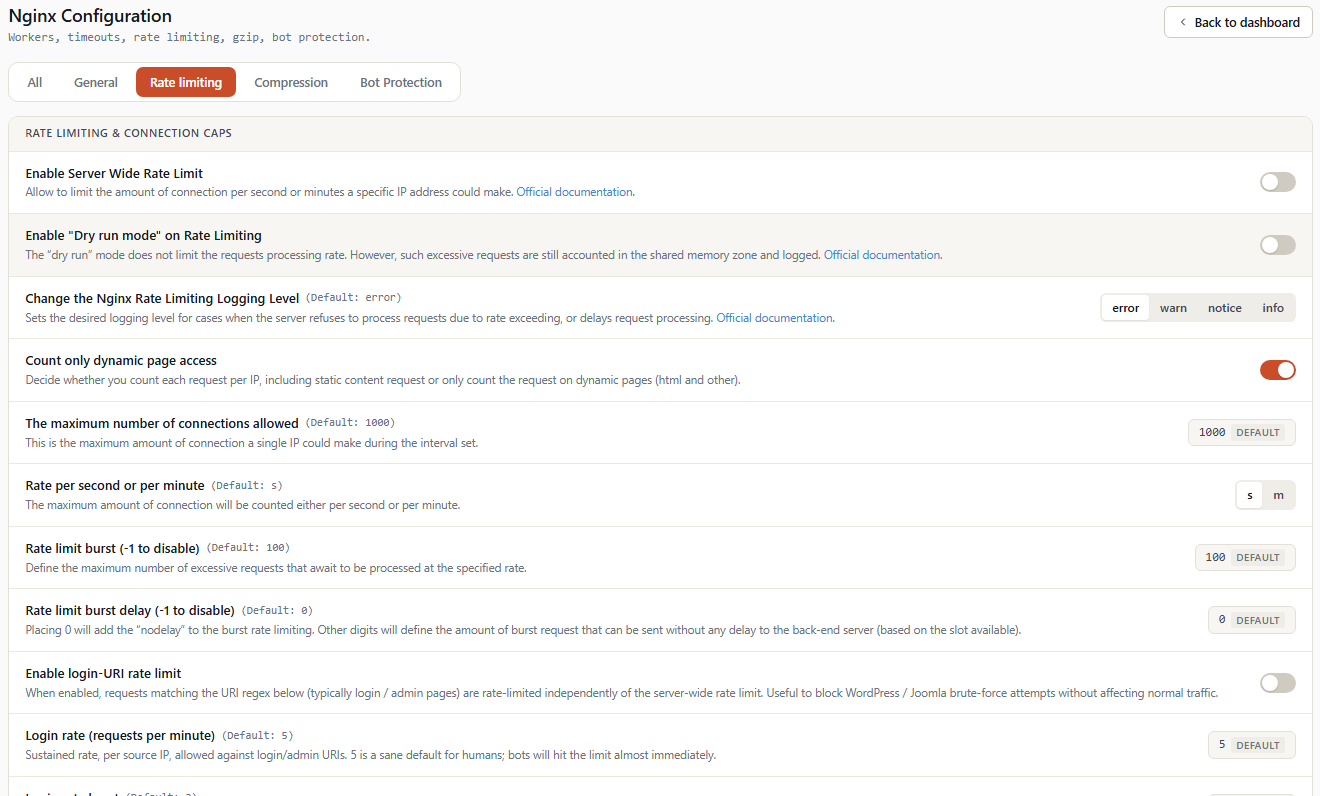Viewport: 1320px width, 796px height.
Task: Choose info logging level
Action: point(1273,308)
